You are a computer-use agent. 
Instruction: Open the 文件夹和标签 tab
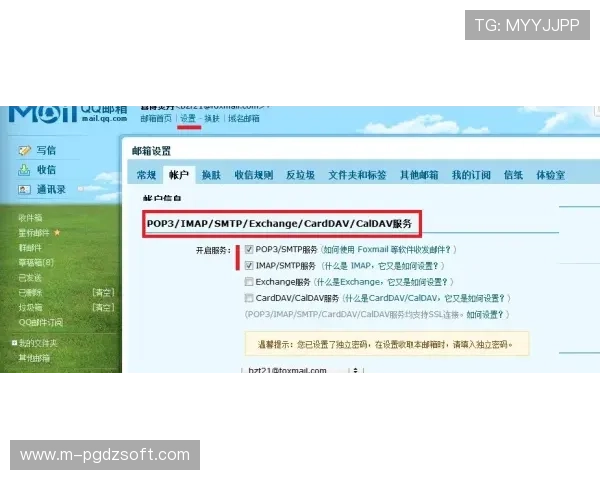[x=357, y=175]
